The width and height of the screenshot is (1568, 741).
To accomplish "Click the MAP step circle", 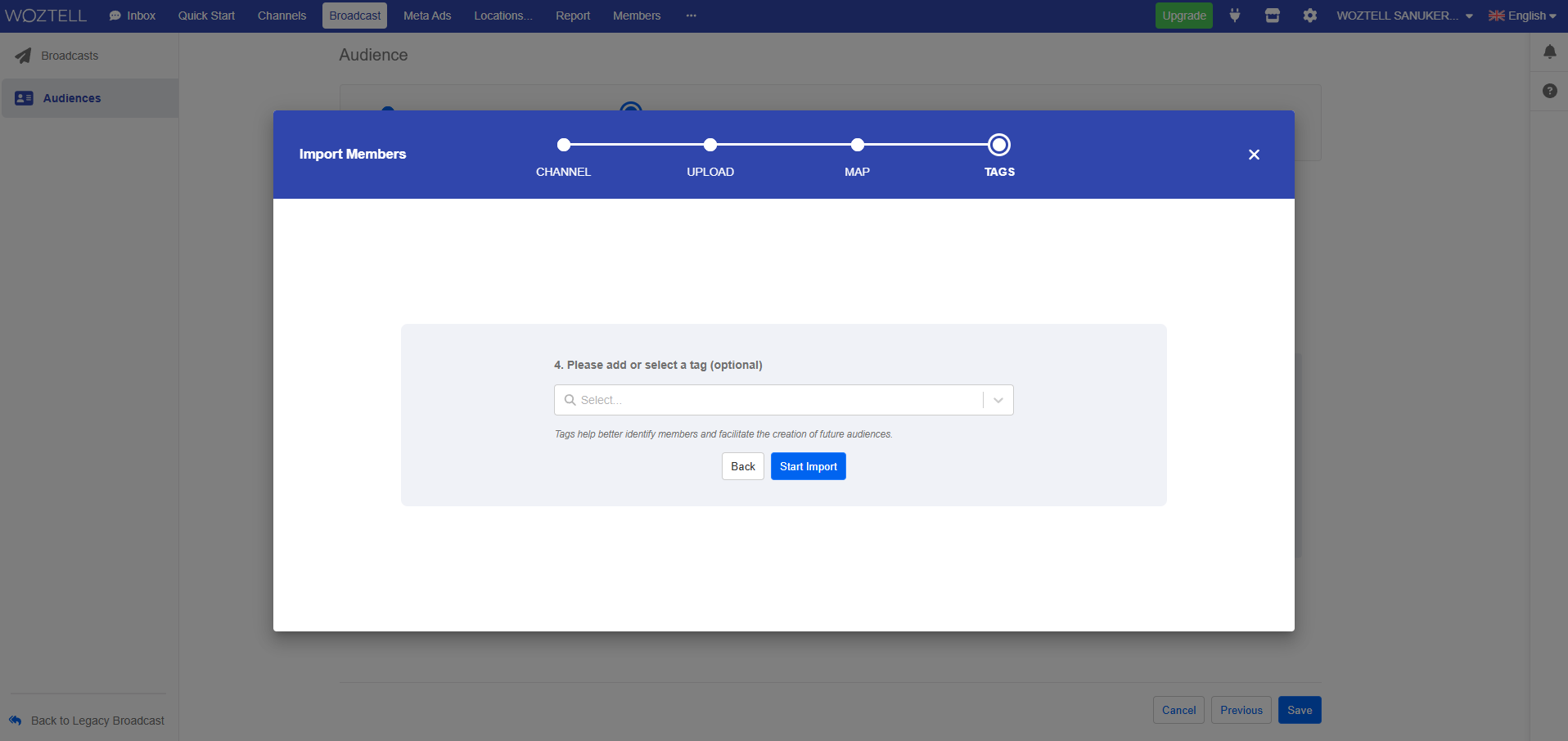I will (x=856, y=145).
